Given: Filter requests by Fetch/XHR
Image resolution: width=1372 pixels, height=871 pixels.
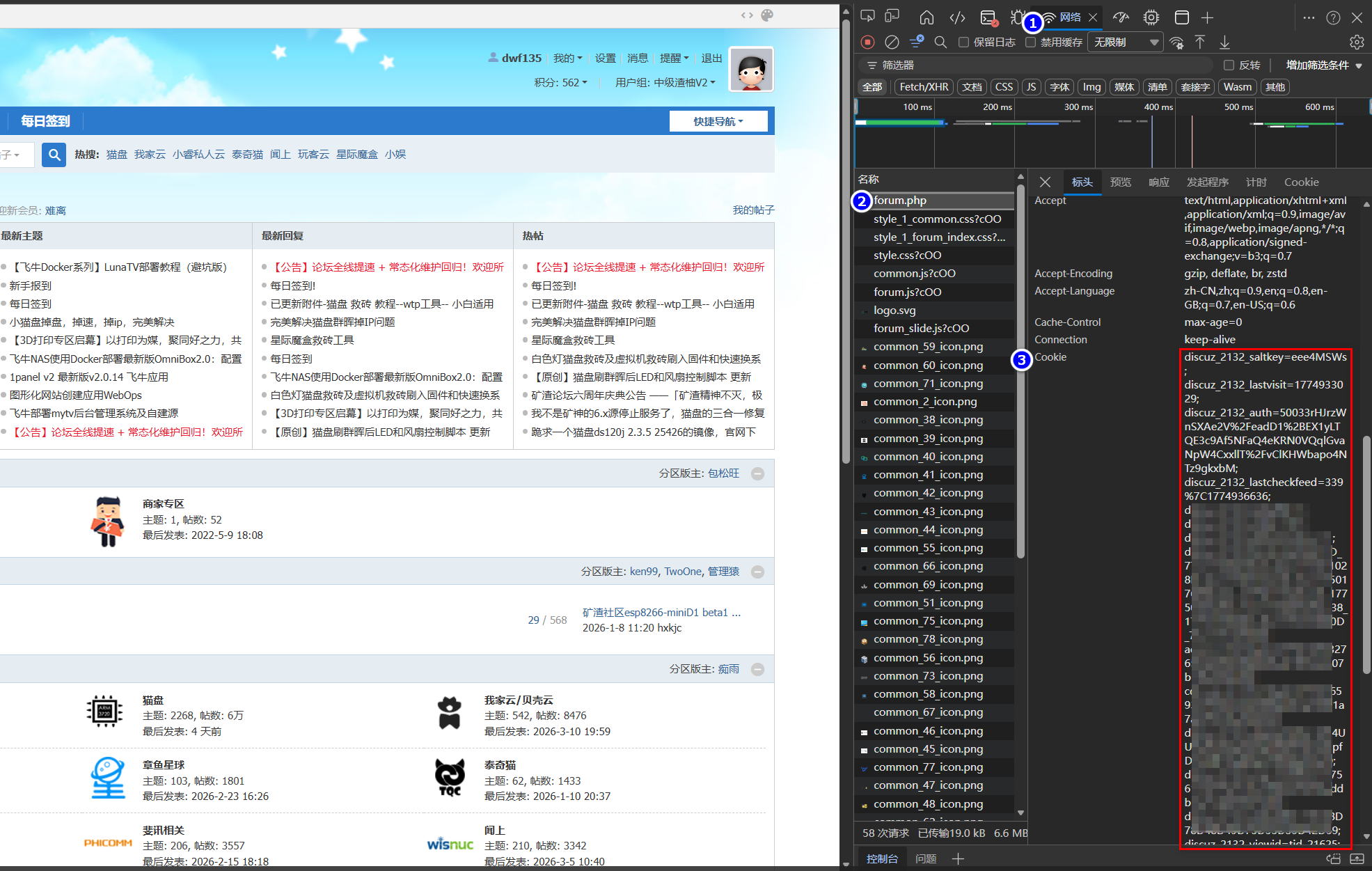Looking at the screenshot, I should coord(924,87).
